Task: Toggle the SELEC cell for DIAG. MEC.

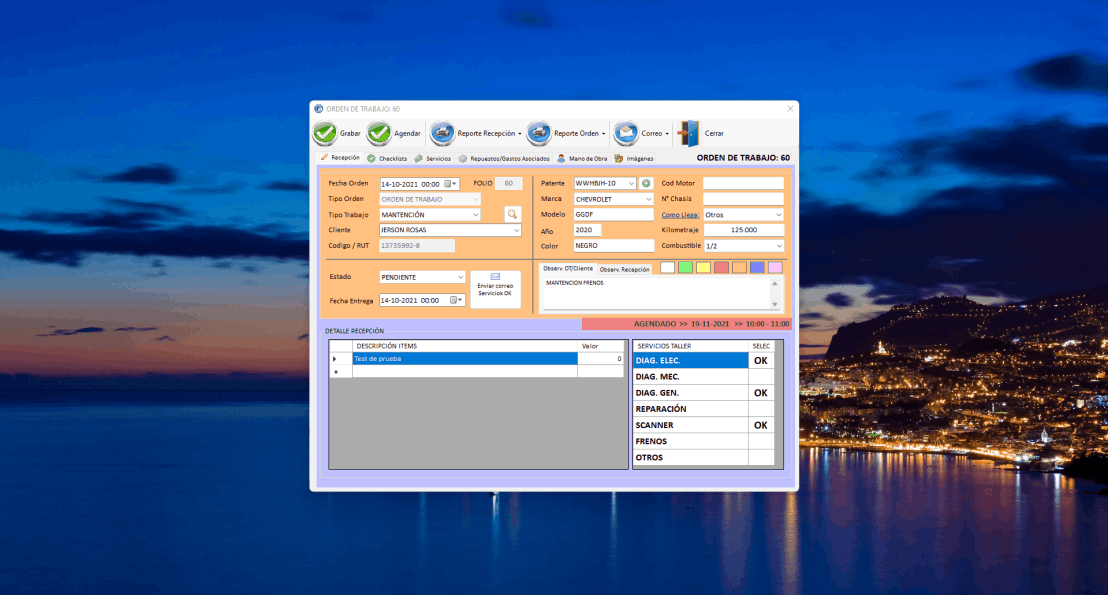Action: coord(761,377)
